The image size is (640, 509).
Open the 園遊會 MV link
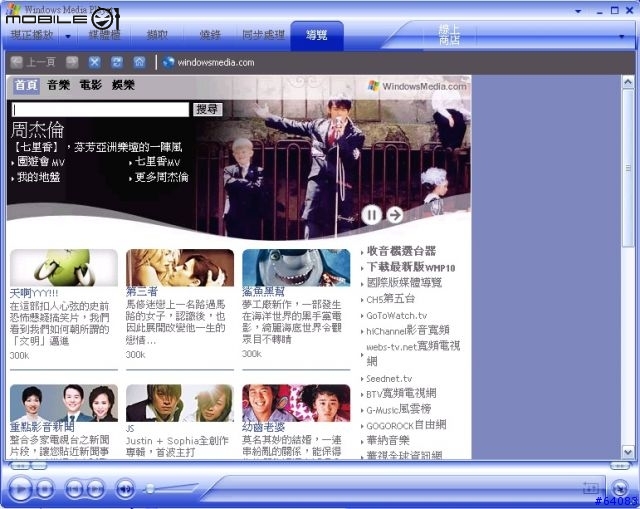tap(41, 162)
